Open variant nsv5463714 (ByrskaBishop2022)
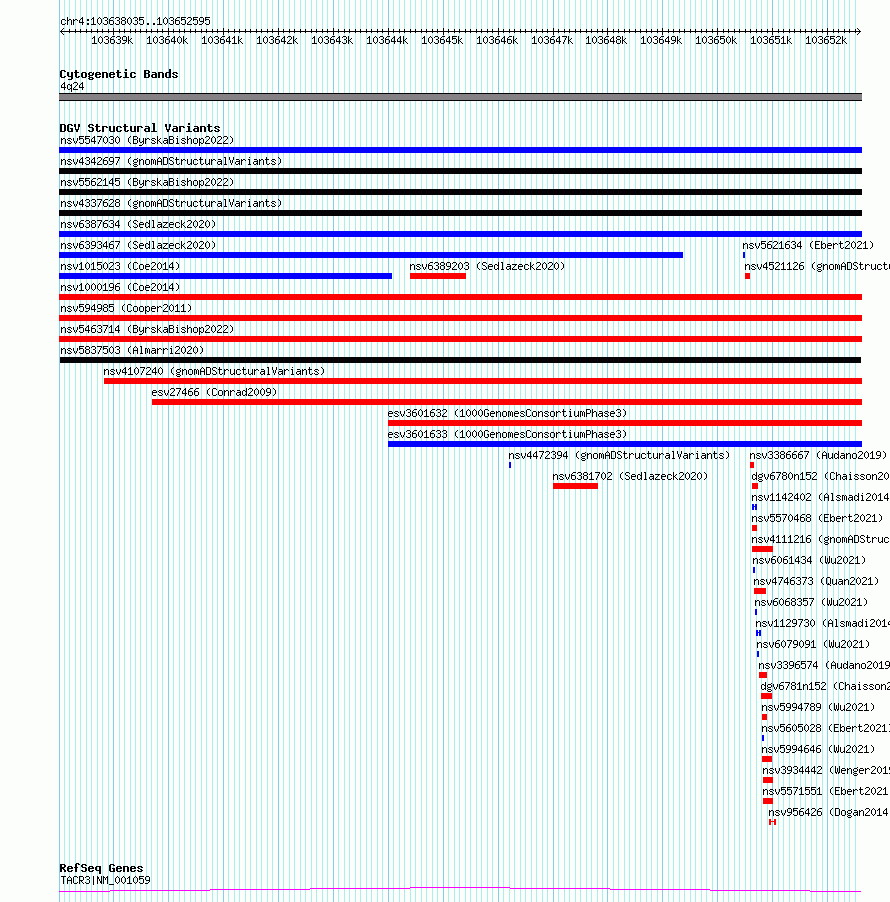890x902 pixels. pos(147,329)
